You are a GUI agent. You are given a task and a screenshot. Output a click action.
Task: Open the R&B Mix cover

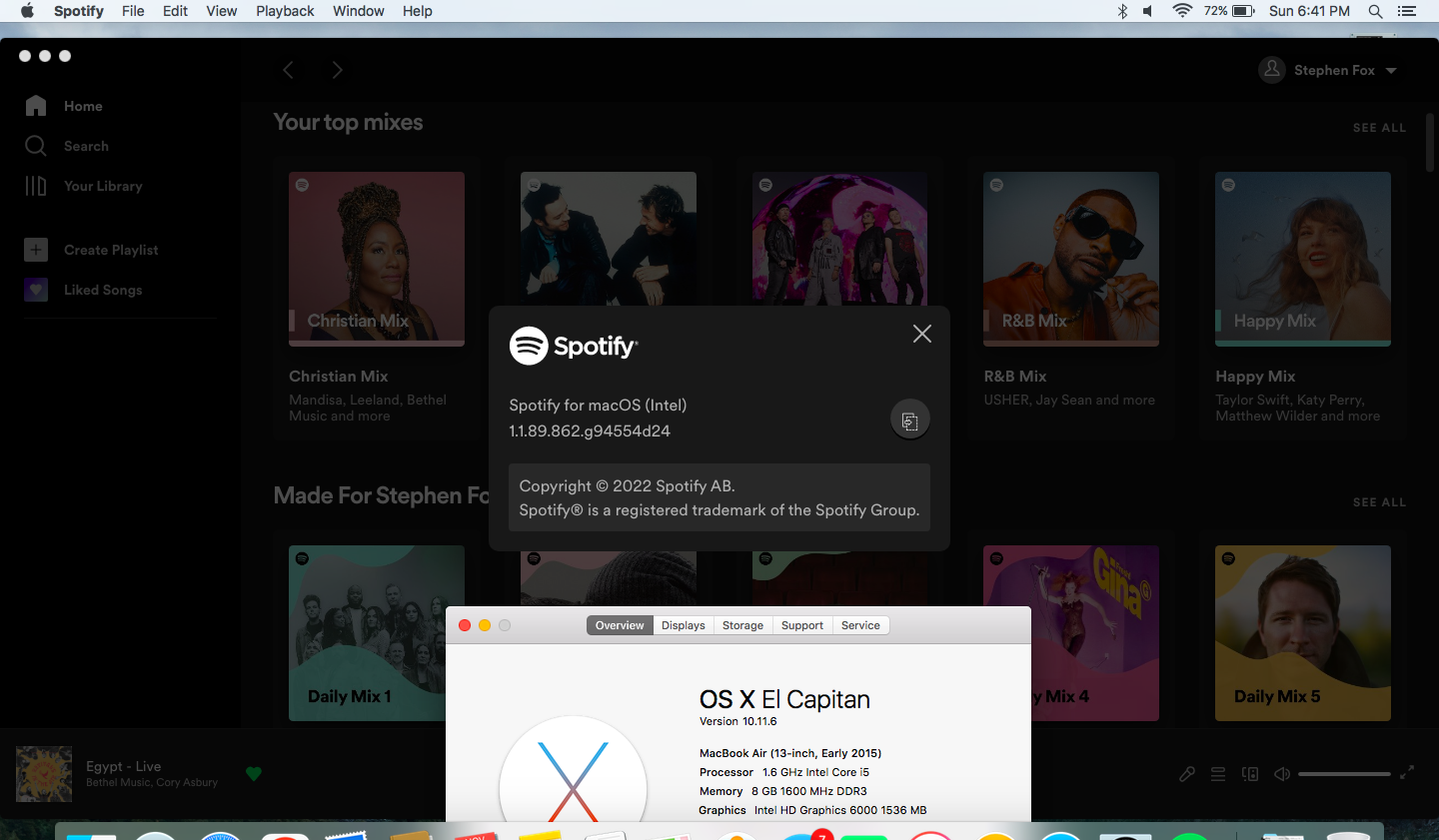click(1071, 260)
